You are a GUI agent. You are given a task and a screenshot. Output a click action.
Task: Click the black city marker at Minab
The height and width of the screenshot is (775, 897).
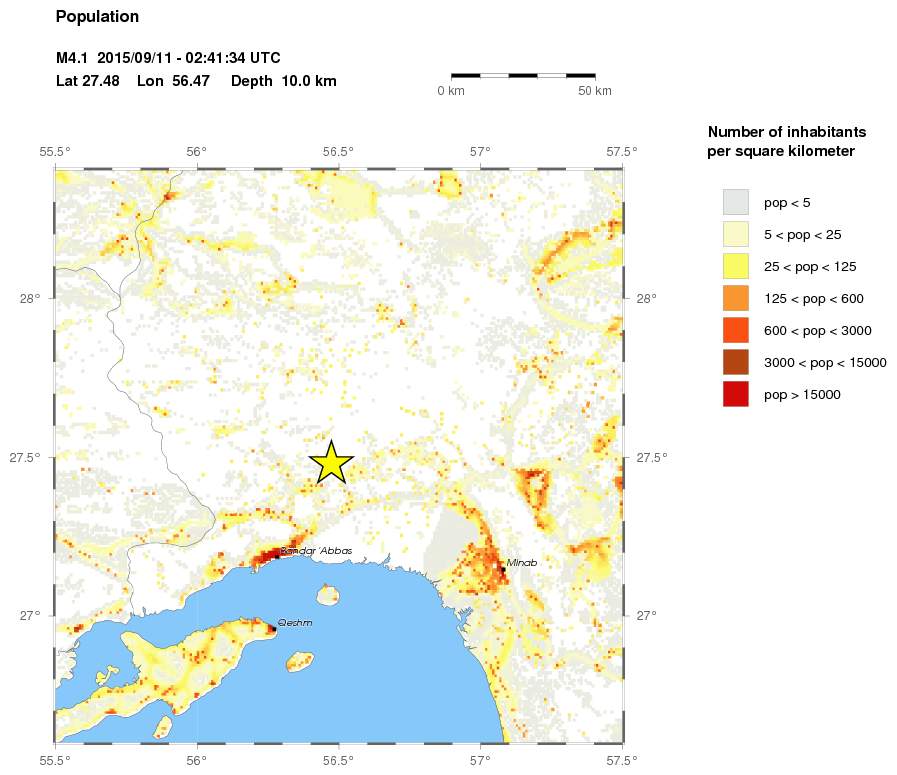coord(503,569)
